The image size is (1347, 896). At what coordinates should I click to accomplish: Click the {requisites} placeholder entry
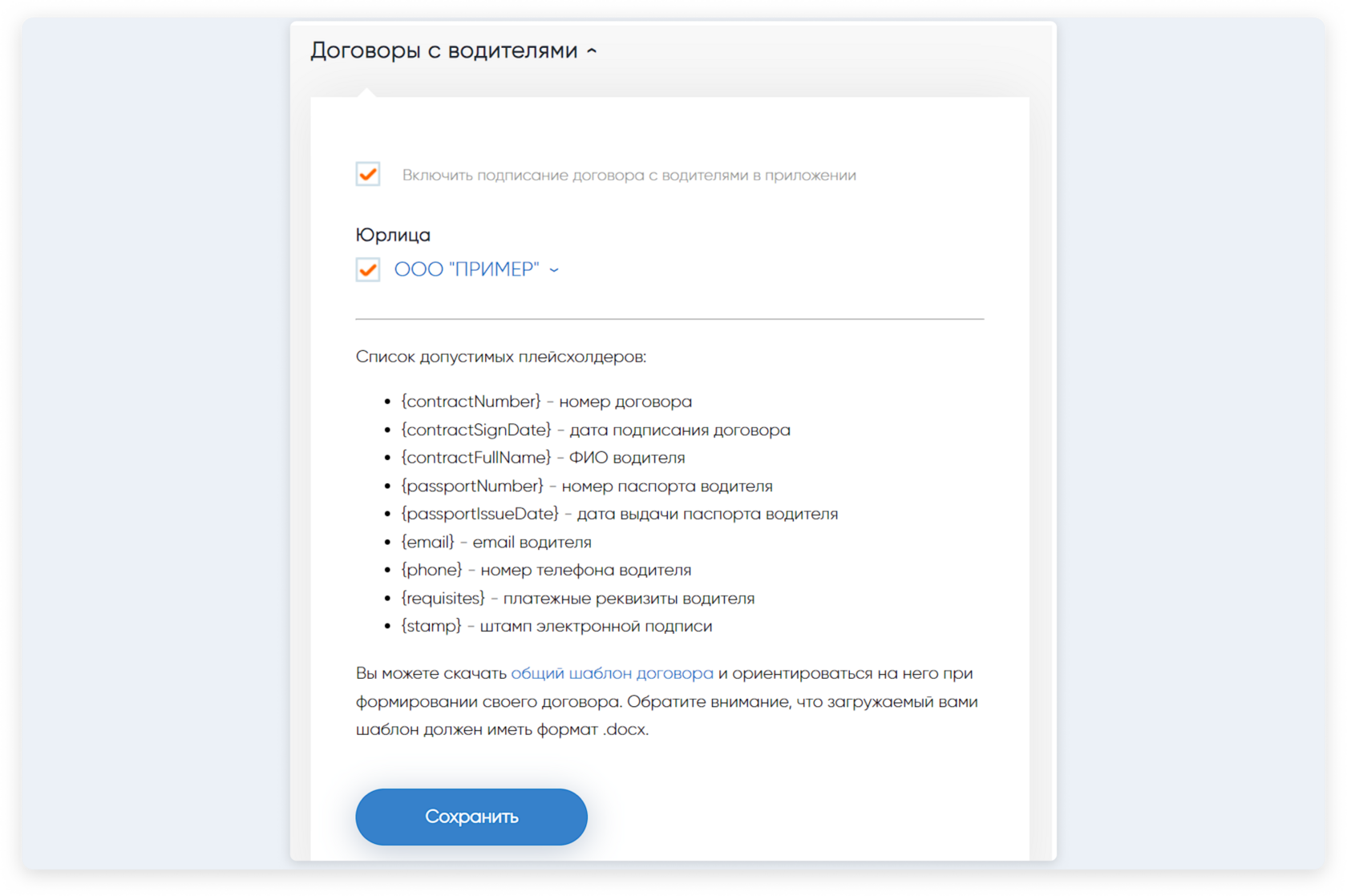(443, 598)
